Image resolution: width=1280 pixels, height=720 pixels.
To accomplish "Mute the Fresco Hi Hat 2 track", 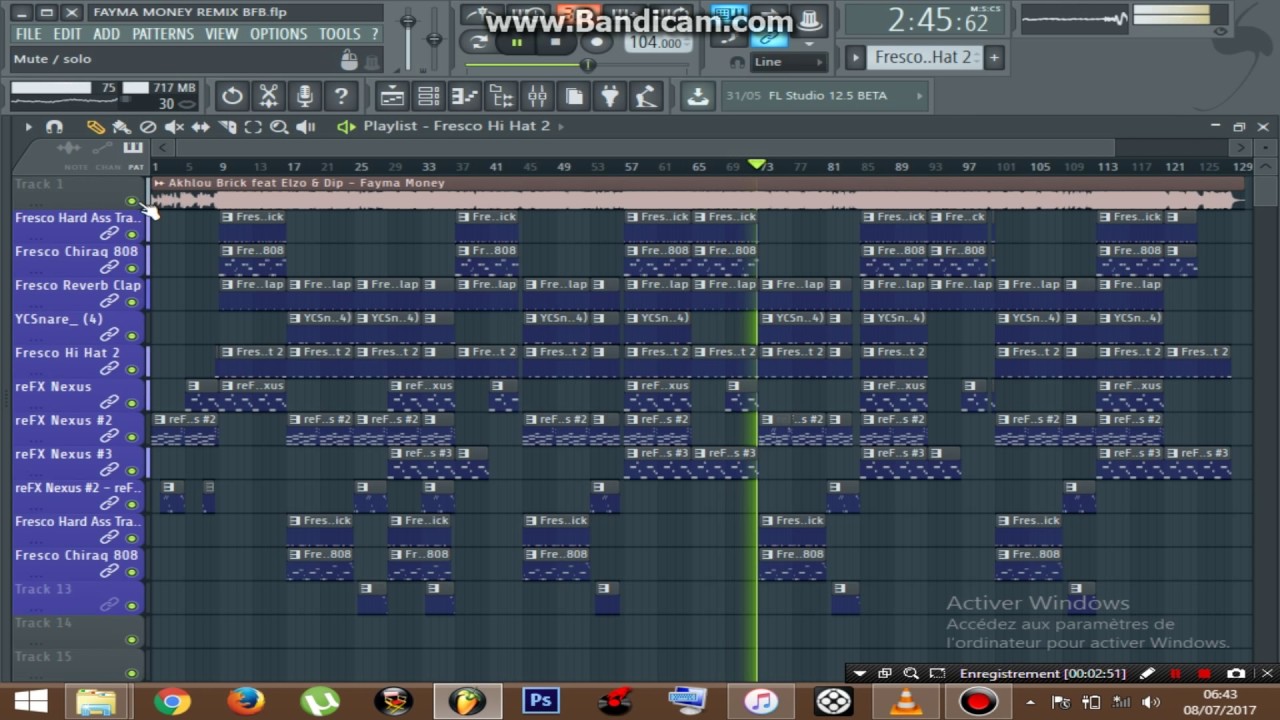I will (131, 370).
